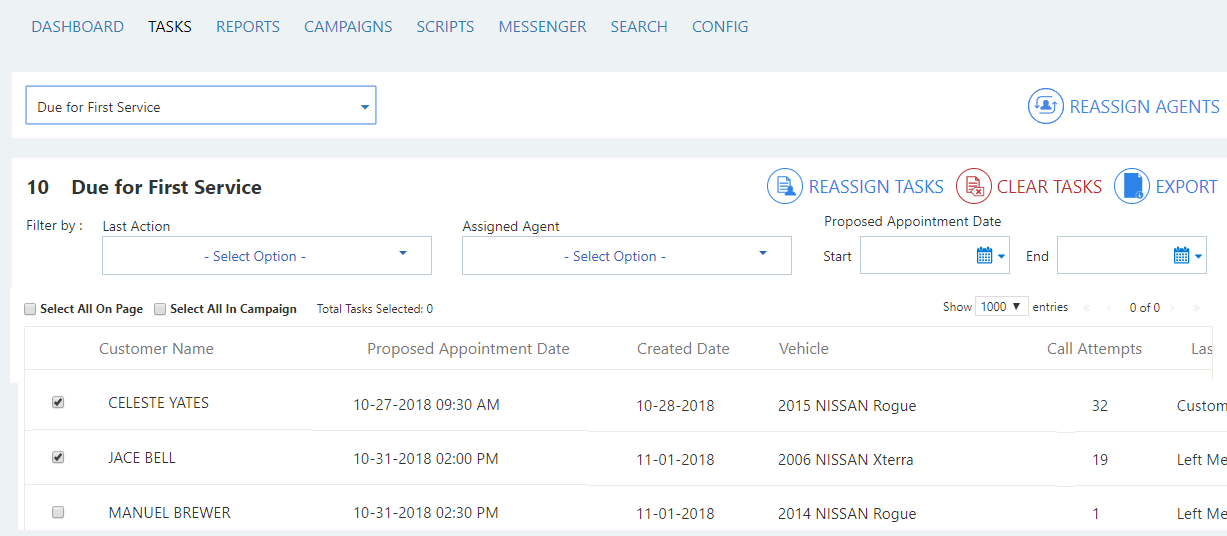
Task: Click call attempts value 19
Action: pos(1100,460)
